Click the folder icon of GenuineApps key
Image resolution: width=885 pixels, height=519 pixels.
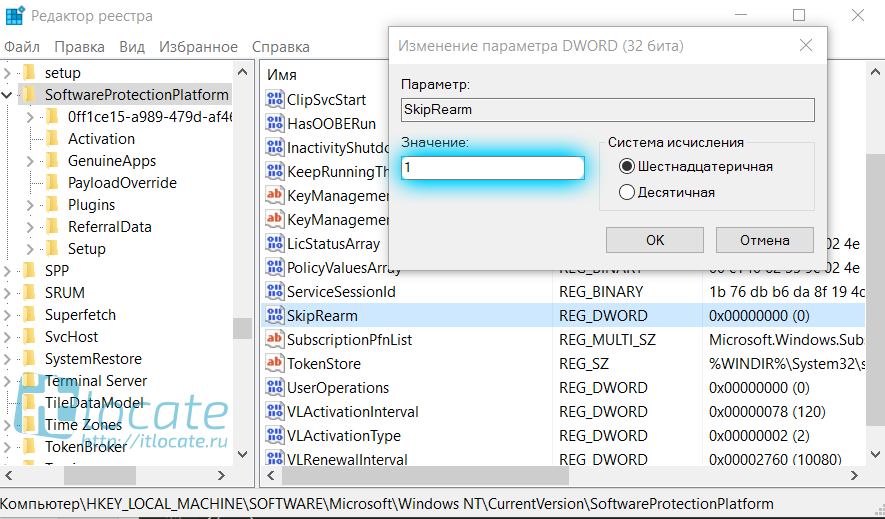click(52, 161)
